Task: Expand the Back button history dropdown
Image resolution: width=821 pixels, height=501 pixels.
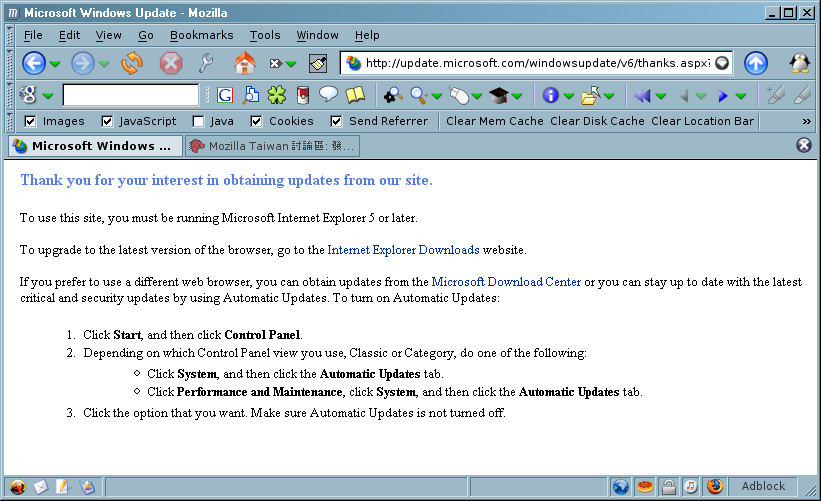Action: [55, 64]
